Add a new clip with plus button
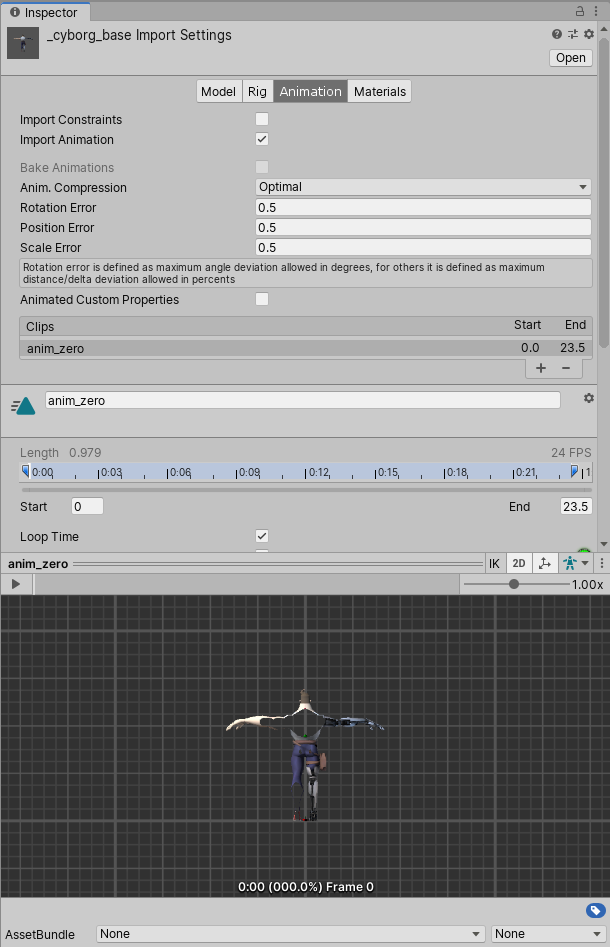Screen dimensions: 610x947 click(x=541, y=368)
